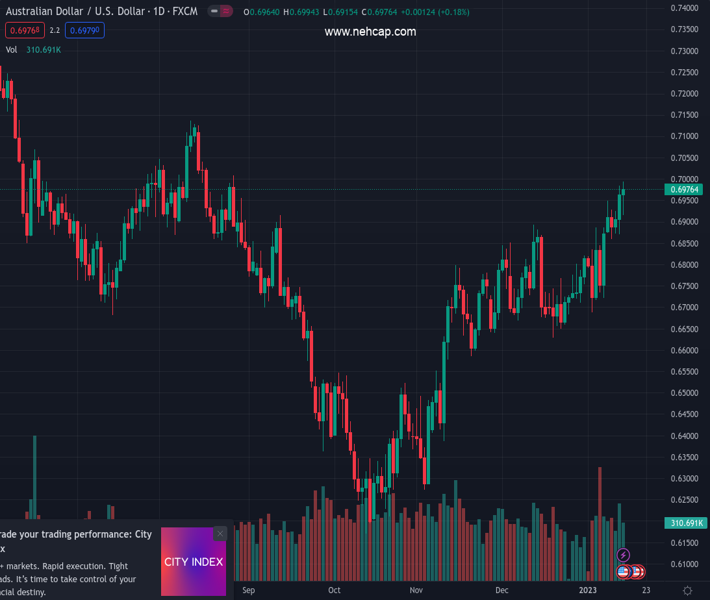710x600 pixels.
Task: Click the blue buy price 0.69790 button
Action: (x=85, y=31)
